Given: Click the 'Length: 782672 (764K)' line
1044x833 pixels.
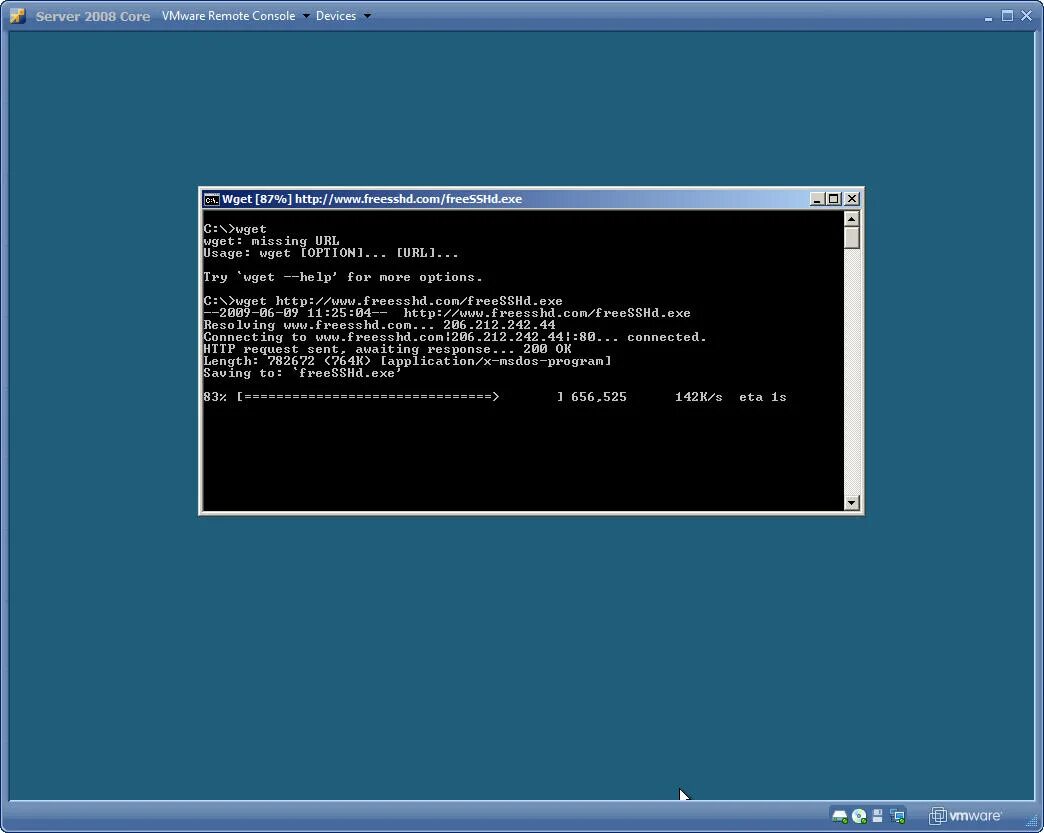Looking at the screenshot, I should 407,361.
